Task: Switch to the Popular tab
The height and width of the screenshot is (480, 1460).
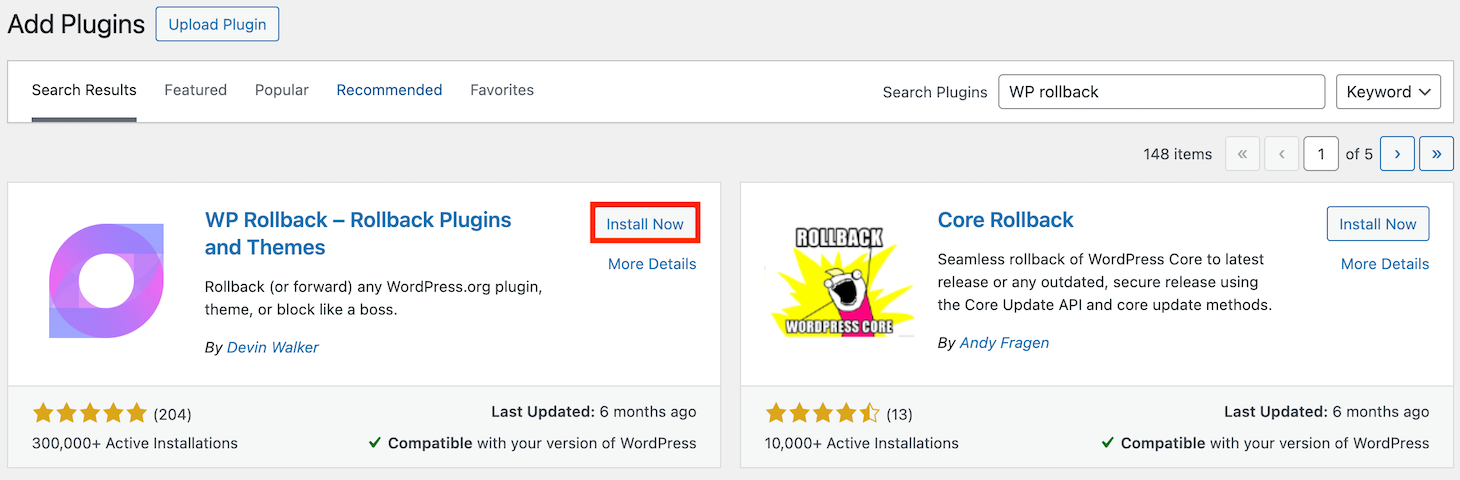Action: (x=281, y=90)
